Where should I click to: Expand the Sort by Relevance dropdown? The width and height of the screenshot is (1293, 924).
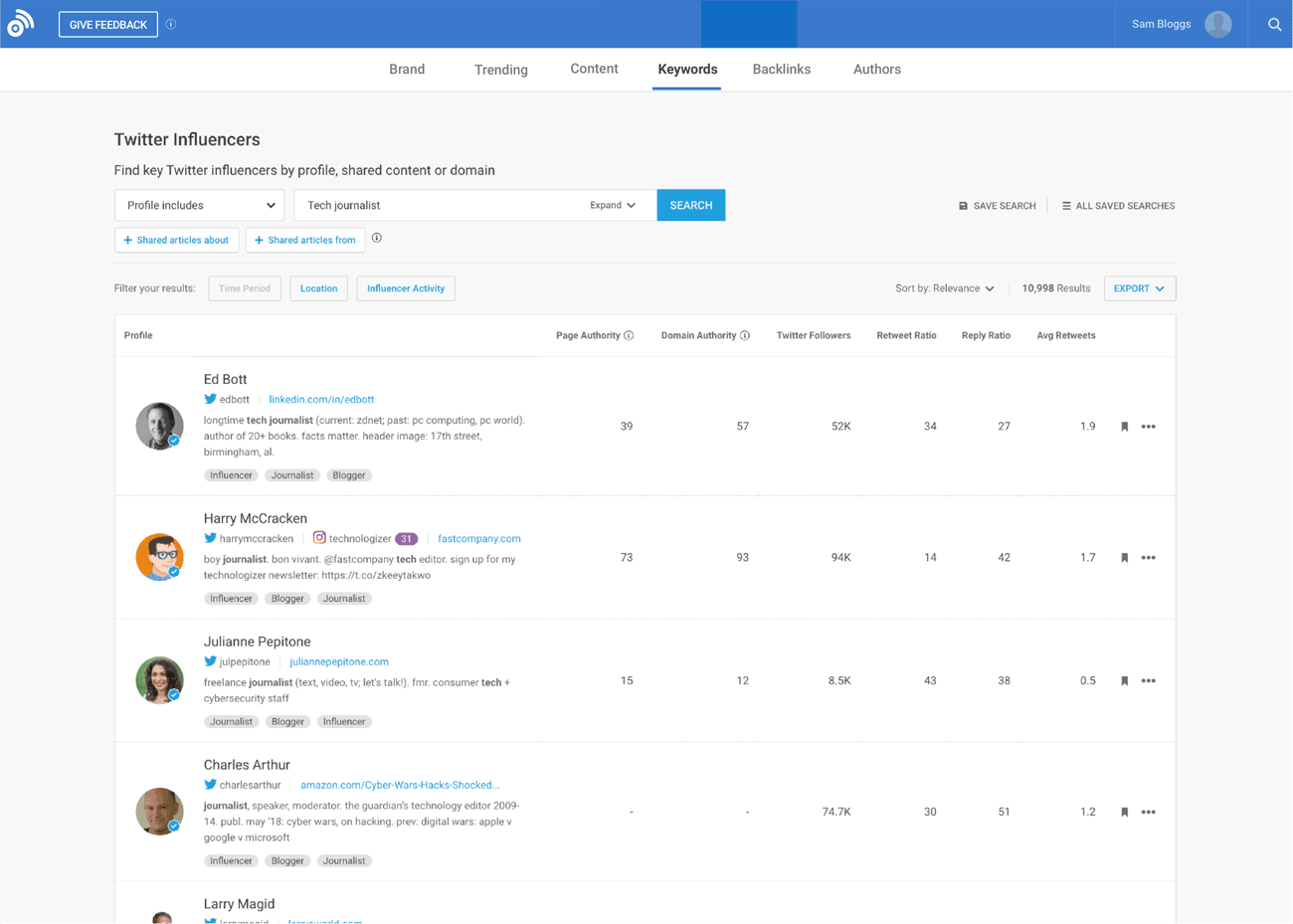pyautogui.click(x=944, y=287)
